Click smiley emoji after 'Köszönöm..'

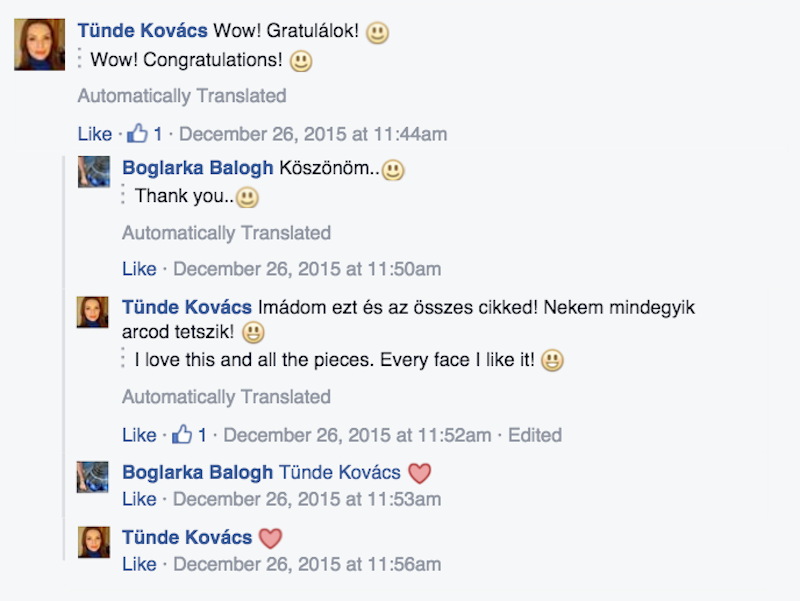(x=393, y=170)
